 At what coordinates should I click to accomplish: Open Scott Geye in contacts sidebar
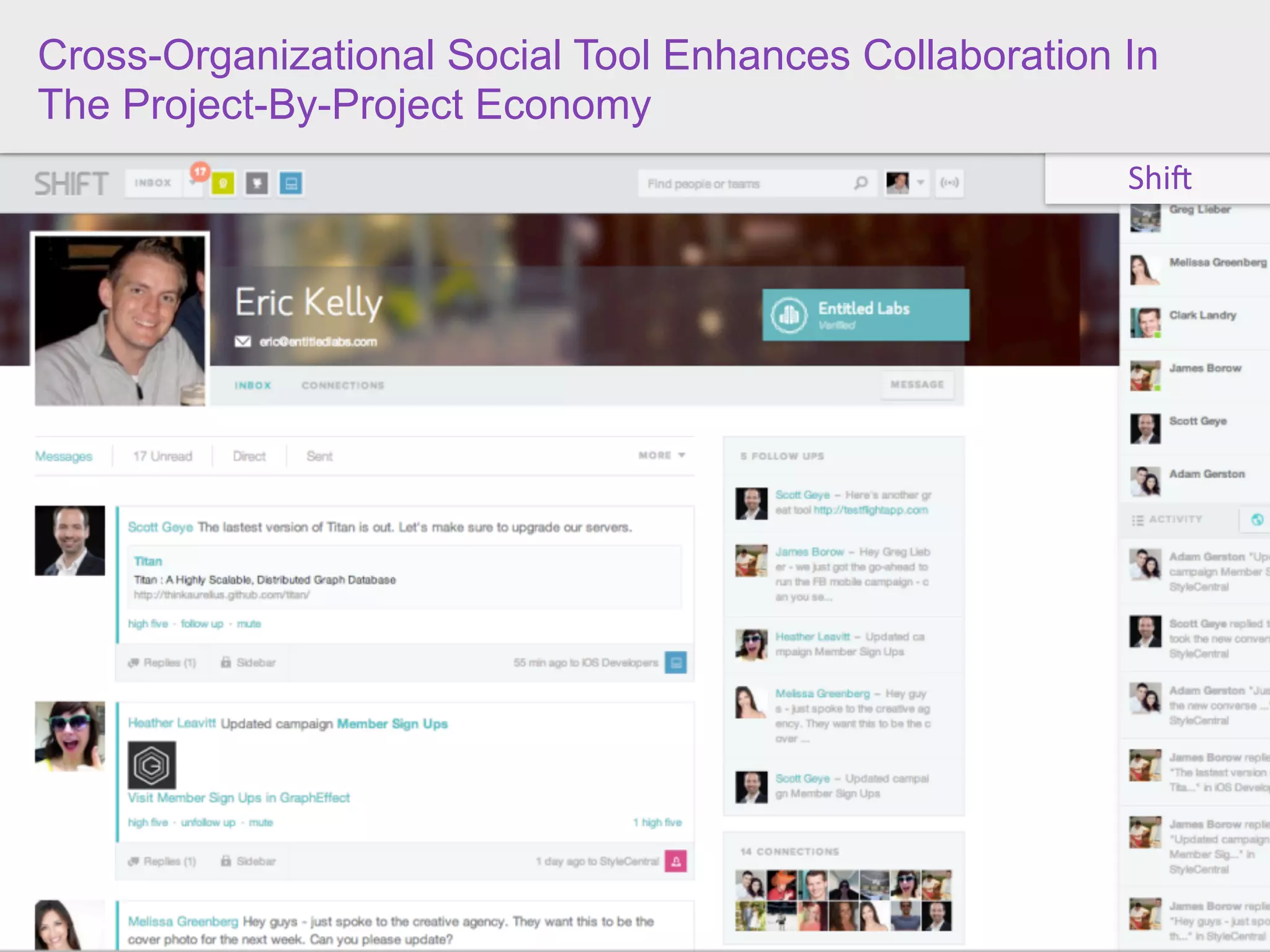(x=1195, y=428)
